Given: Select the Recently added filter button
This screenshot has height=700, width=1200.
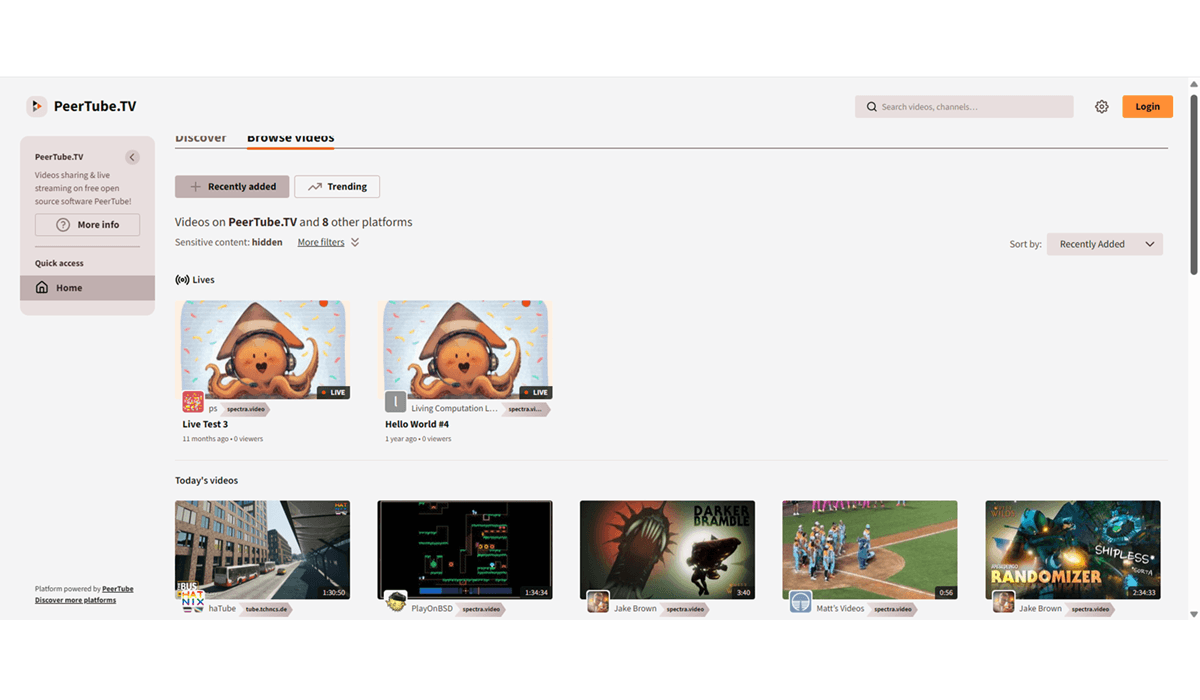Looking at the screenshot, I should pyautogui.click(x=232, y=187).
